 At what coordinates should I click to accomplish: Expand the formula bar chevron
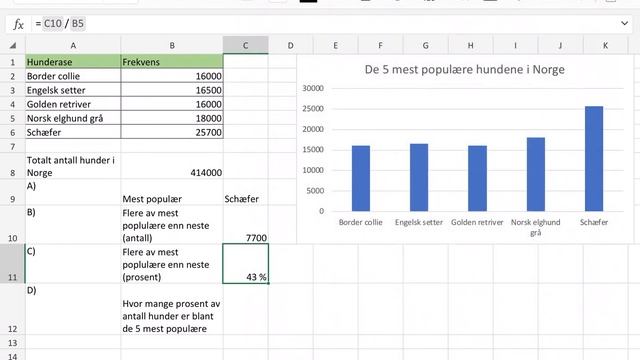pos(624,23)
